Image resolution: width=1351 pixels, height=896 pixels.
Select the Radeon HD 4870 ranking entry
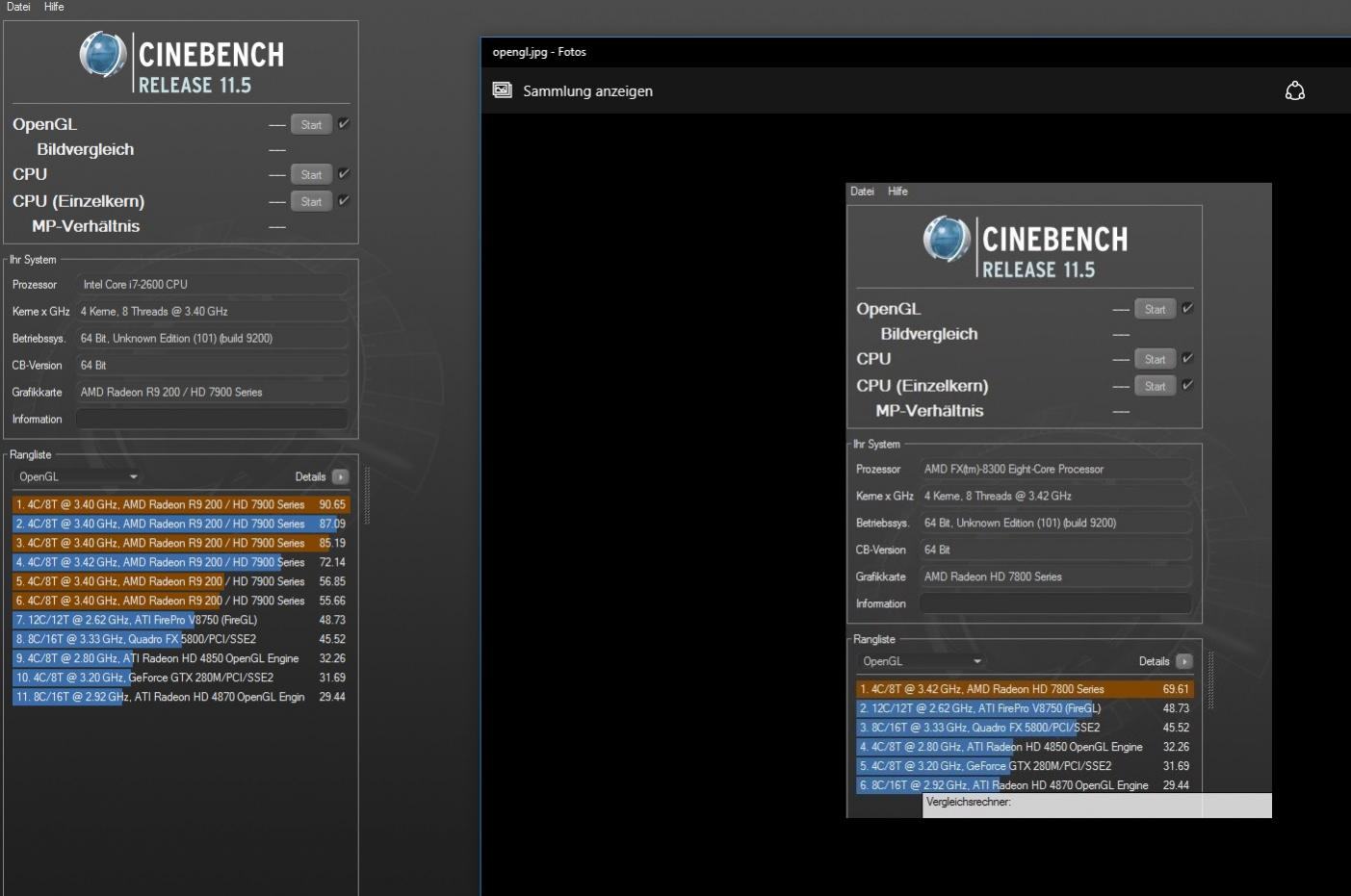pos(181,697)
